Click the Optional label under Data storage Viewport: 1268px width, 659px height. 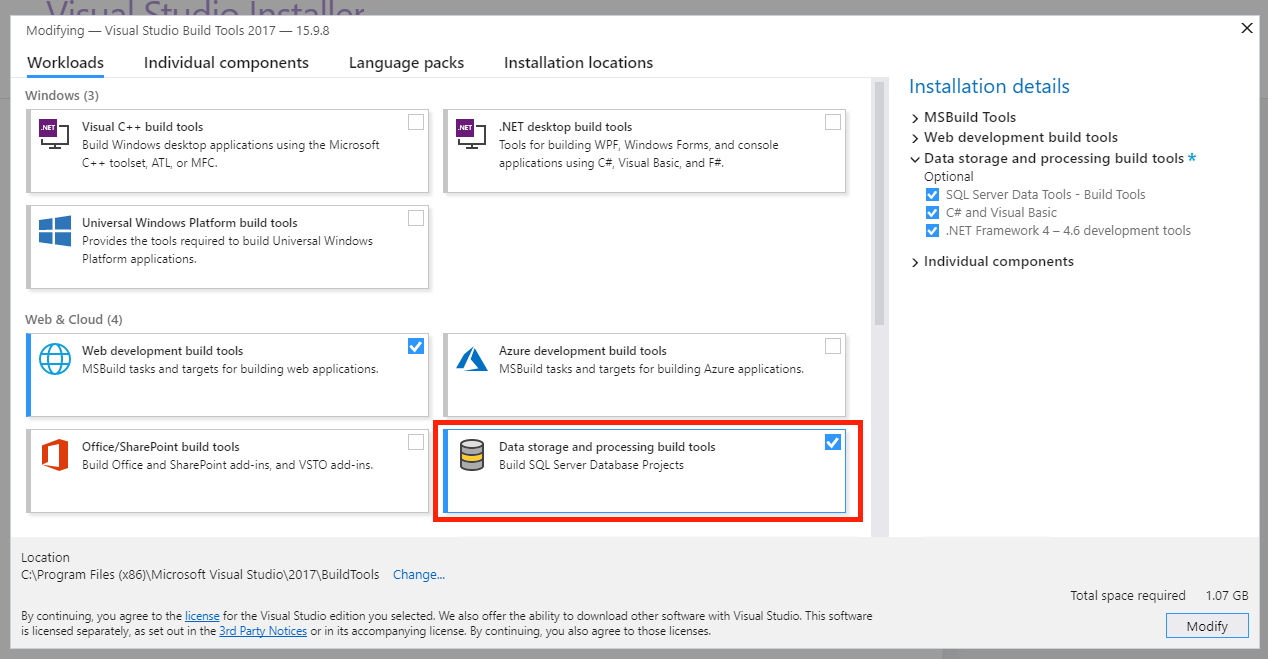(948, 177)
